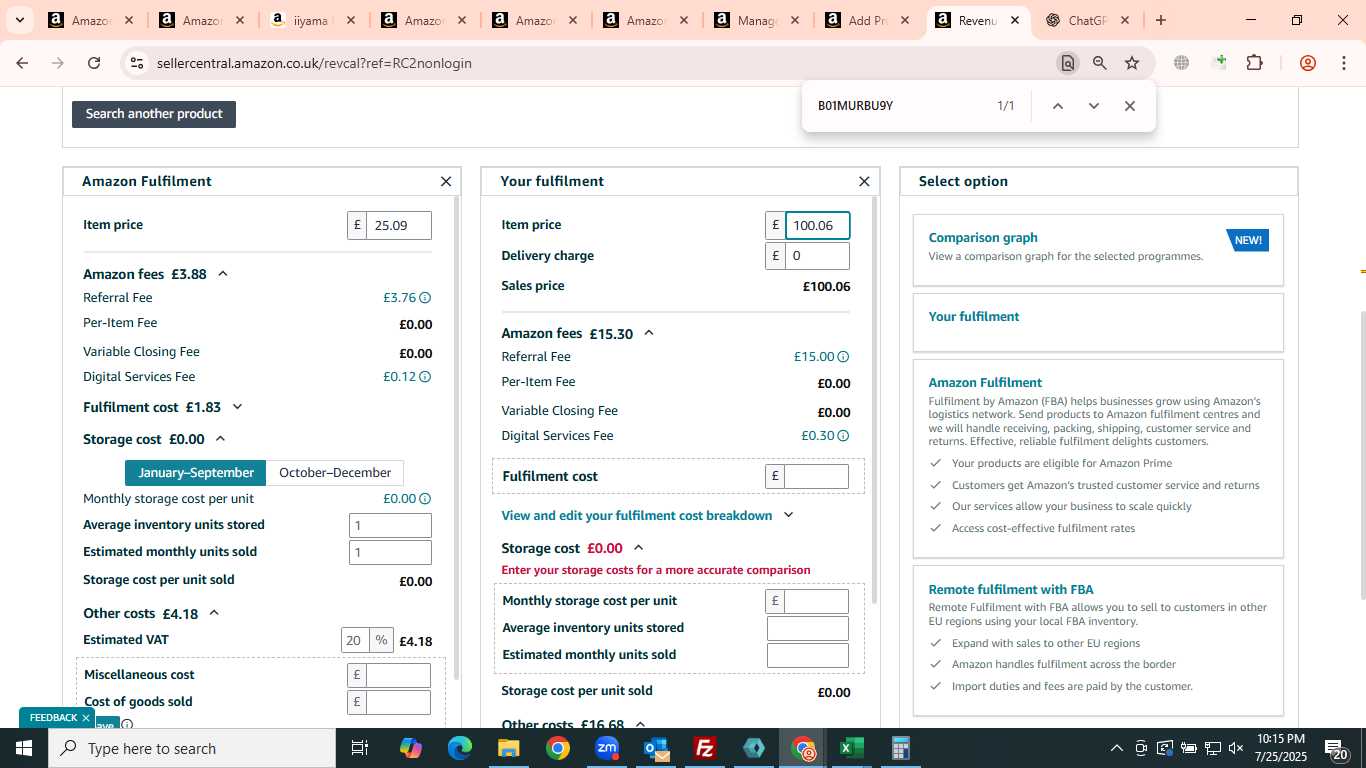Close the Revenue calculator browser tab

tap(1014, 20)
